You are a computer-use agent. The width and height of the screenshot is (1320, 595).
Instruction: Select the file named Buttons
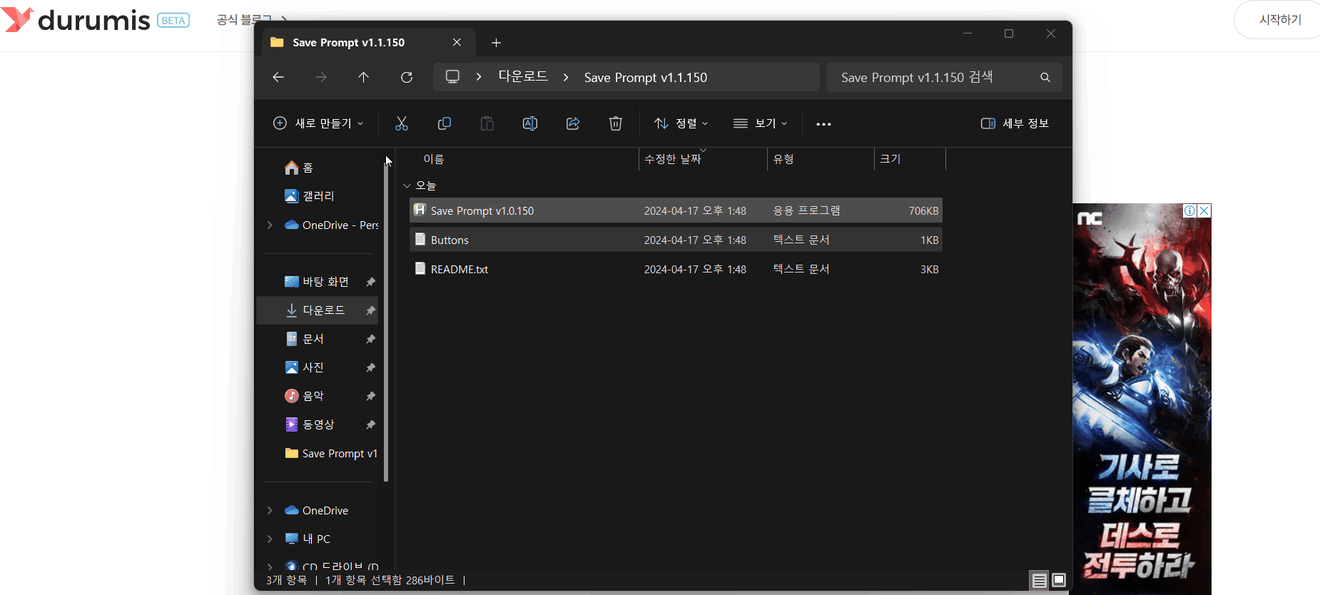pos(449,240)
